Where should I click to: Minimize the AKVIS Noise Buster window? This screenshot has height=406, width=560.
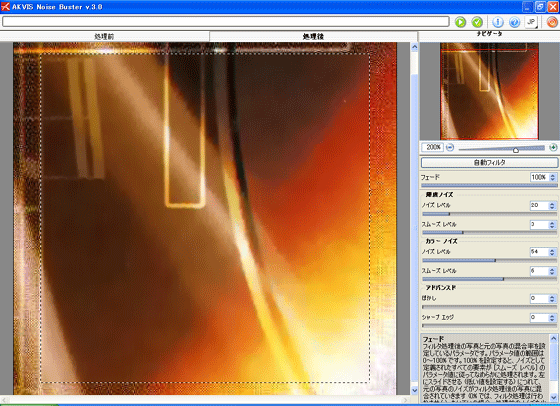pos(528,6)
